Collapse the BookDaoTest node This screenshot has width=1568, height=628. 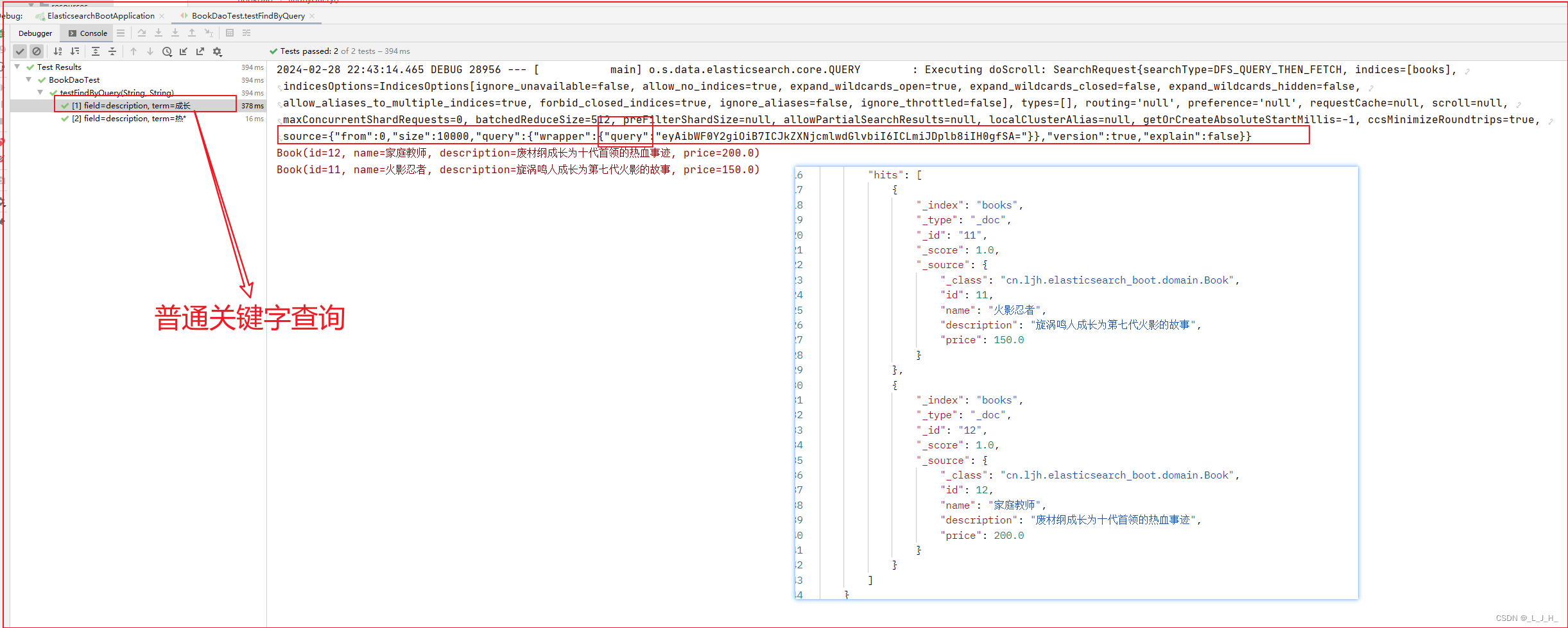pyautogui.click(x=29, y=80)
